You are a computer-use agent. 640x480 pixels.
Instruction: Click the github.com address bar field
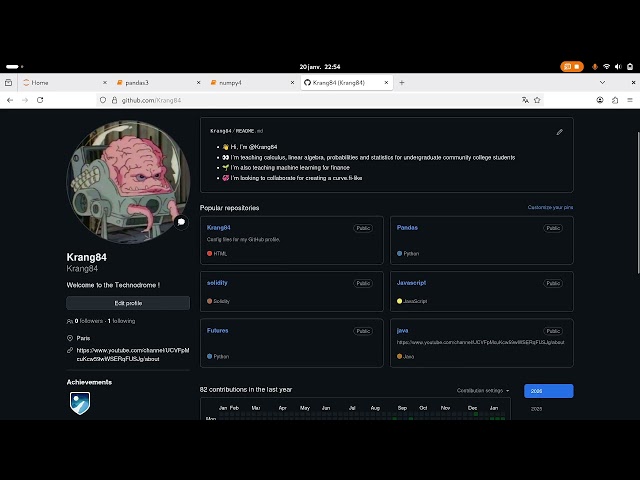point(300,100)
